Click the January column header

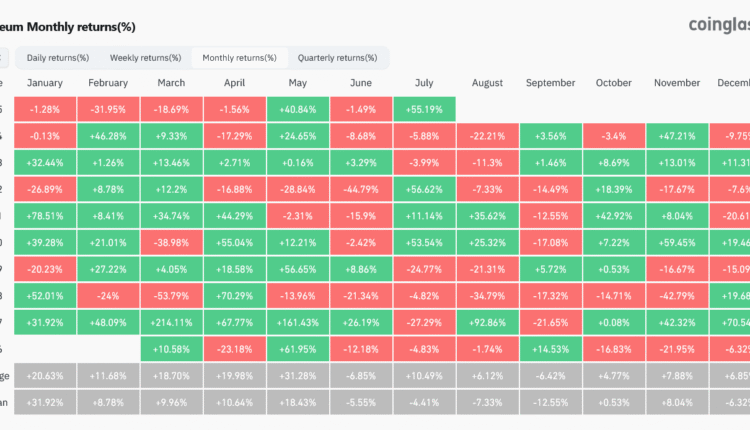click(x=45, y=83)
